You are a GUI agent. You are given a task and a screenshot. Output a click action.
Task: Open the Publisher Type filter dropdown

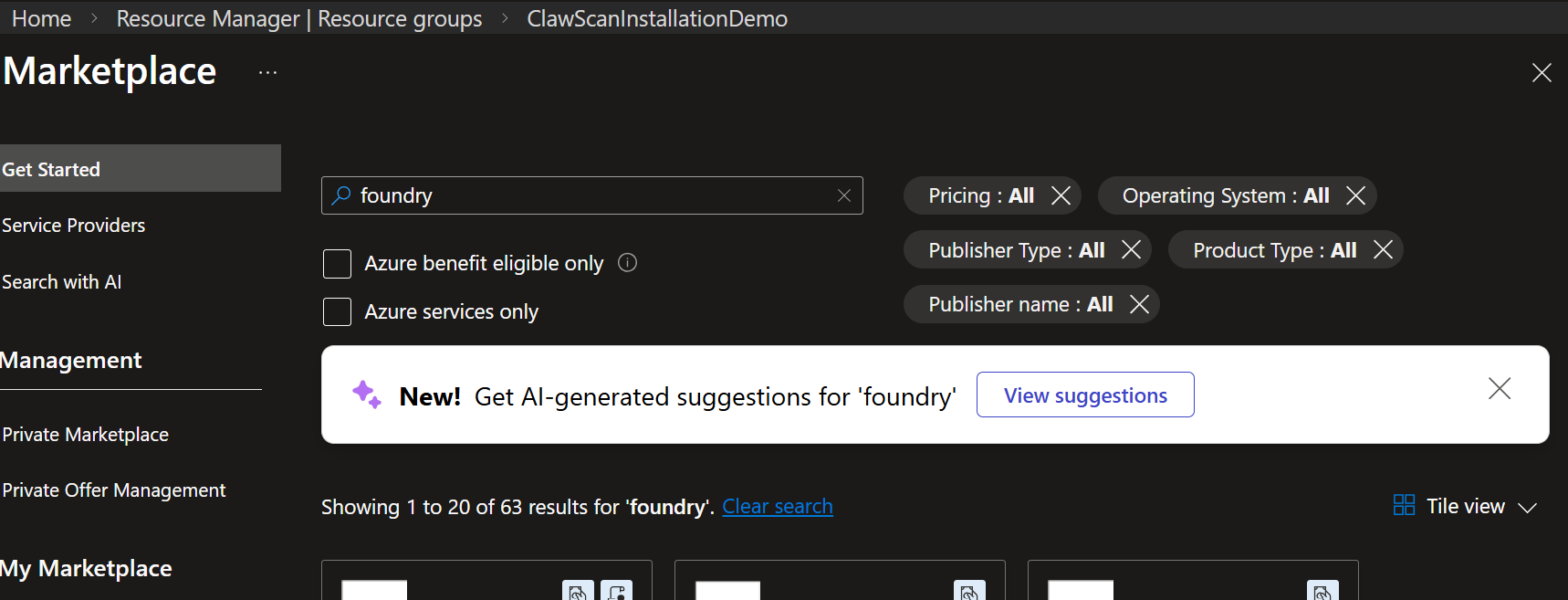pos(1017,250)
